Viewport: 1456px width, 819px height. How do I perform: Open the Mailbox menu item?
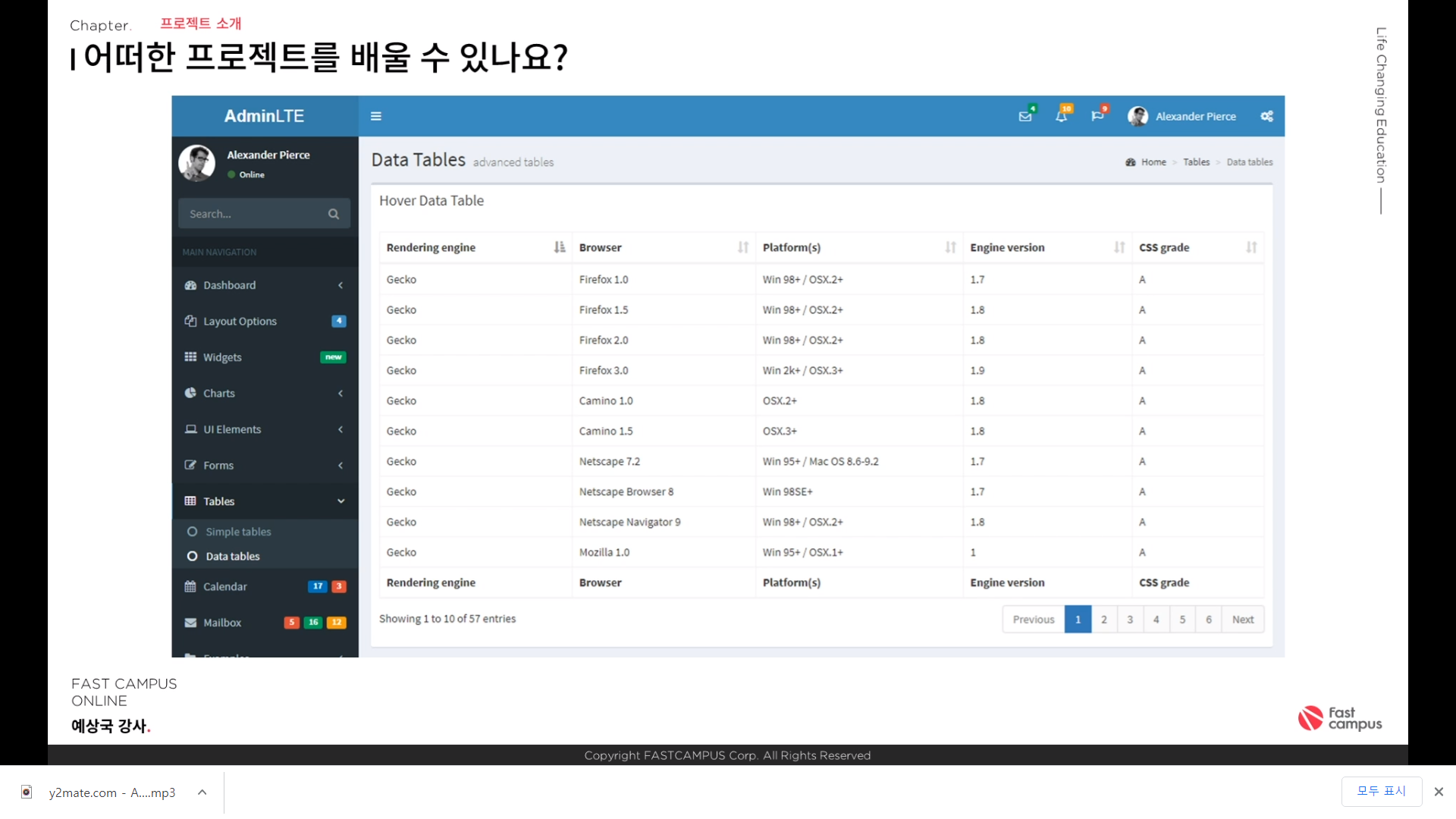tap(222, 623)
